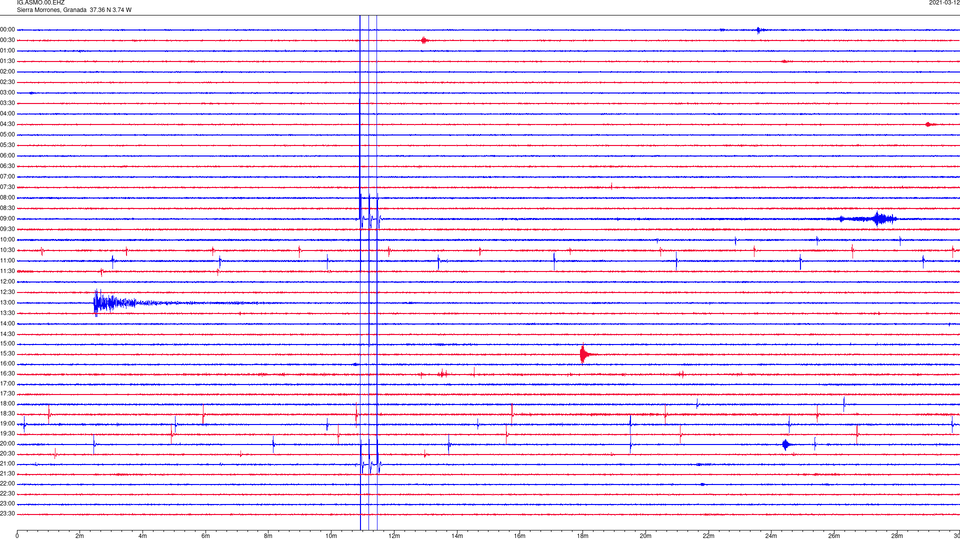Click the 12m tick label on time axis
This screenshot has height=540, width=960.
[x=394, y=536]
